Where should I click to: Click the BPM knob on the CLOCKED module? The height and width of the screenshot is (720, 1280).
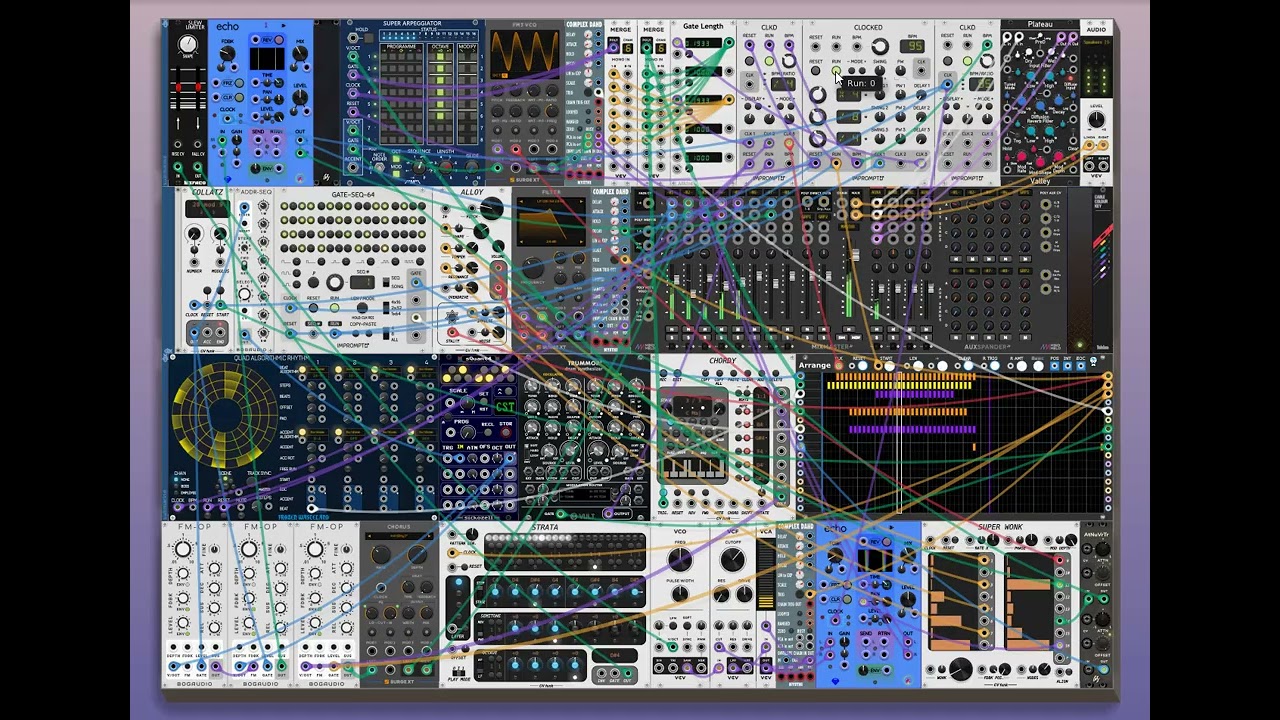pyautogui.click(x=880, y=46)
